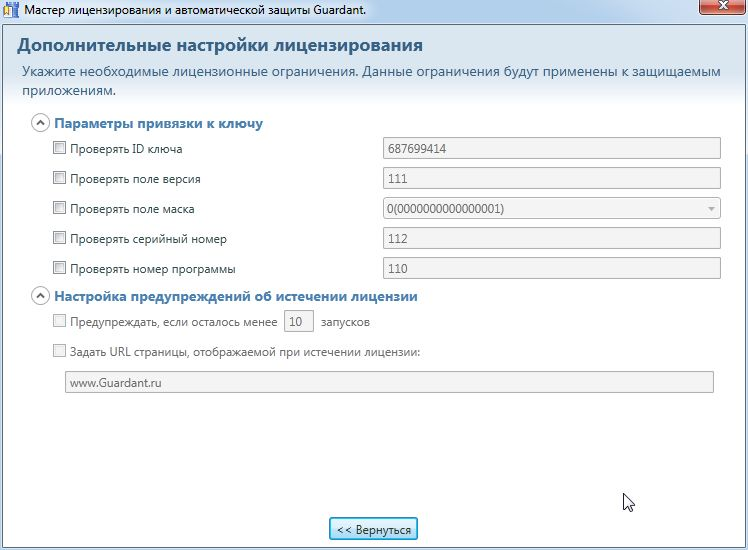This screenshot has height=550, width=748.
Task: Enable 'Проверять ID ключа' checkbox
Action: point(59,149)
